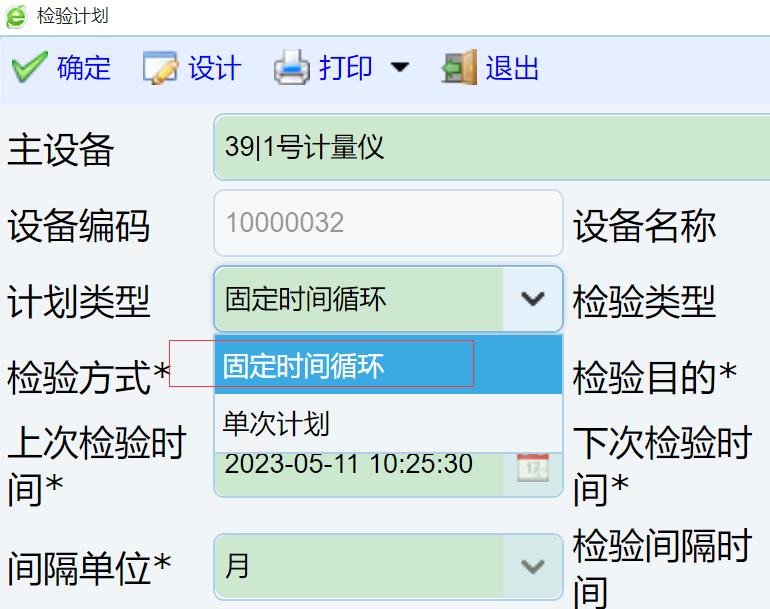Image resolution: width=770 pixels, height=609 pixels.
Task: Click the 打印 text label in the toolbar
Action: 346,68
